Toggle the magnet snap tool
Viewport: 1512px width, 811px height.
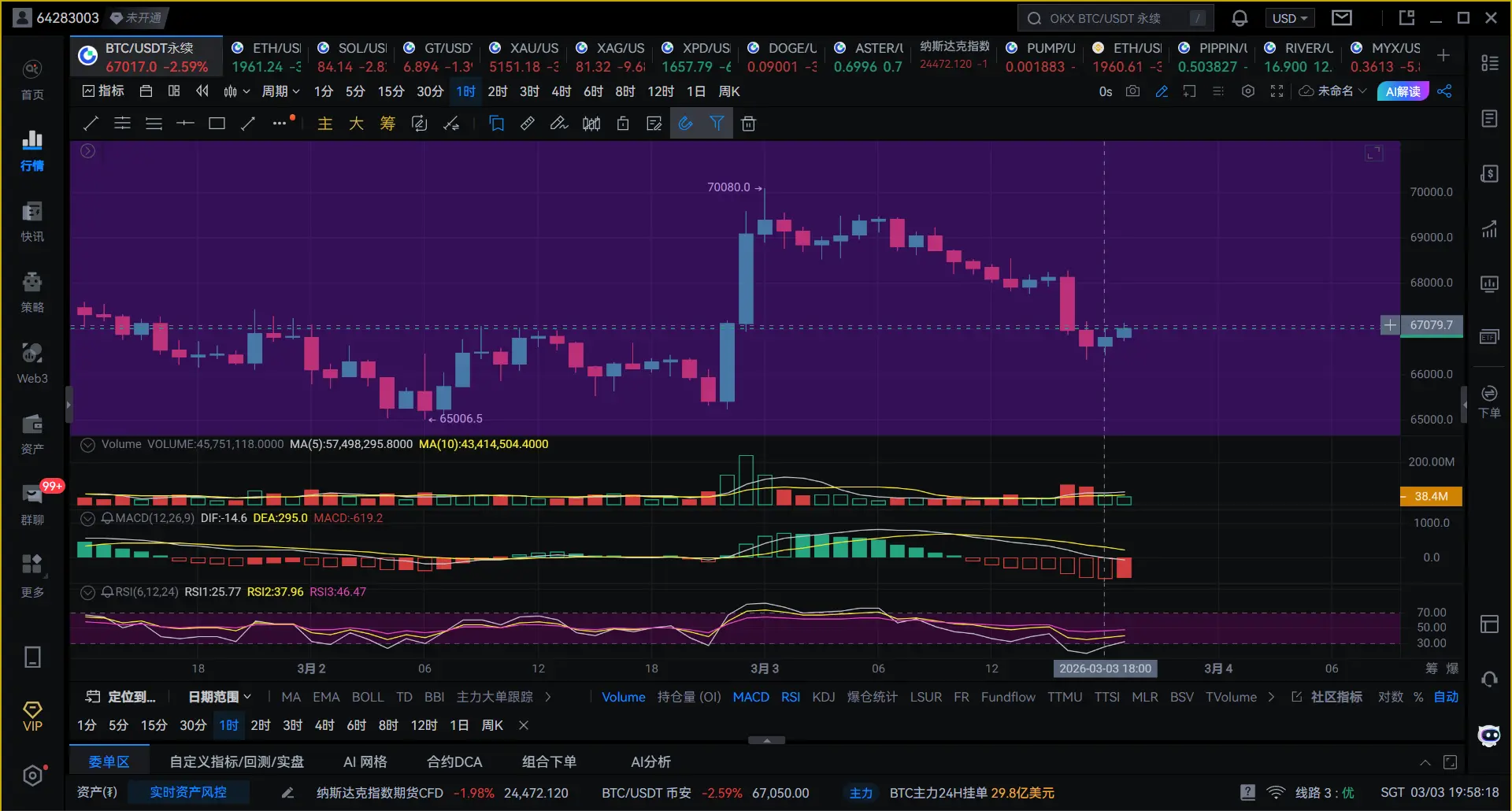pos(686,124)
